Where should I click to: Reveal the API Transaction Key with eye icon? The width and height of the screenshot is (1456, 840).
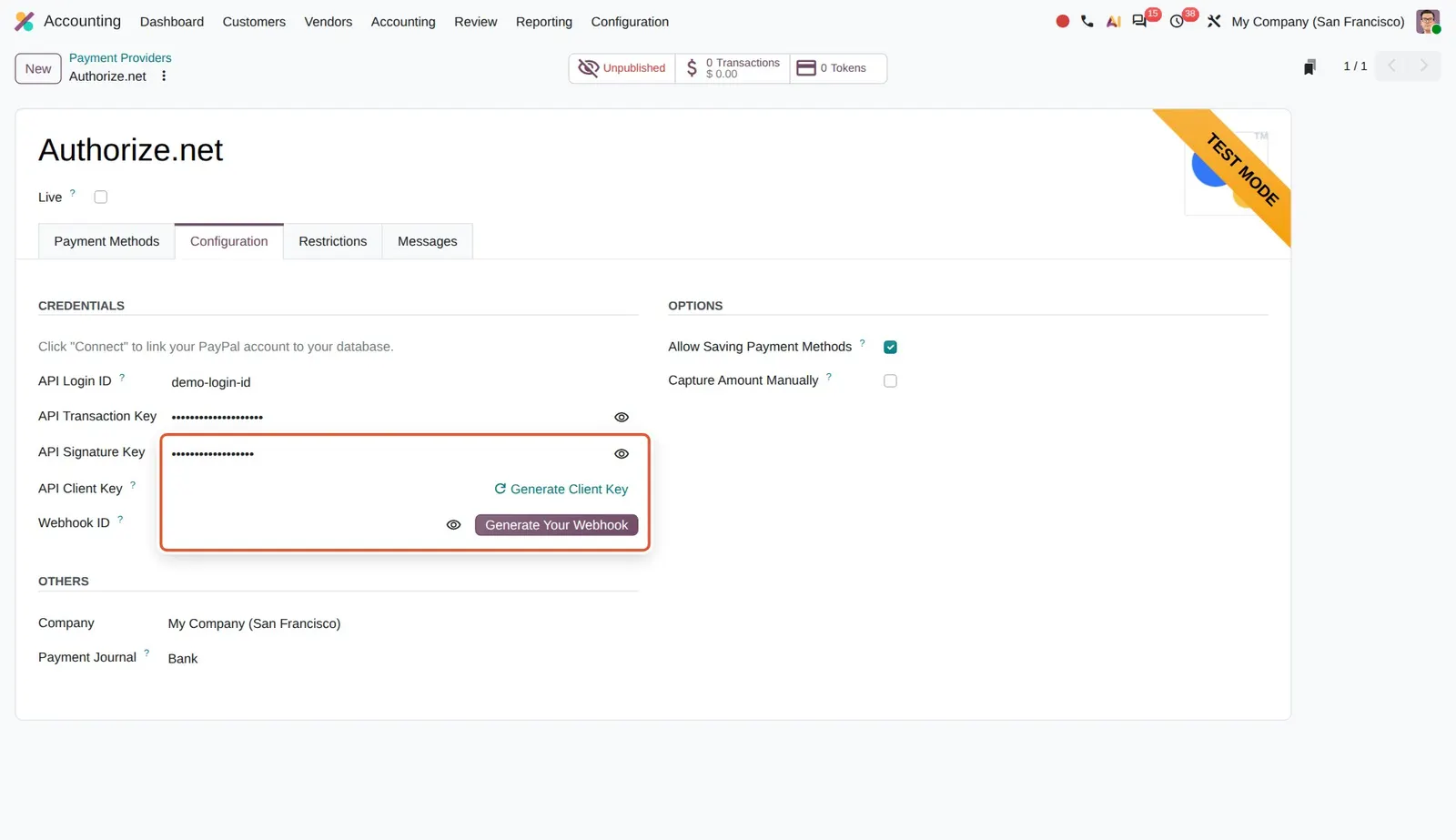pos(622,417)
